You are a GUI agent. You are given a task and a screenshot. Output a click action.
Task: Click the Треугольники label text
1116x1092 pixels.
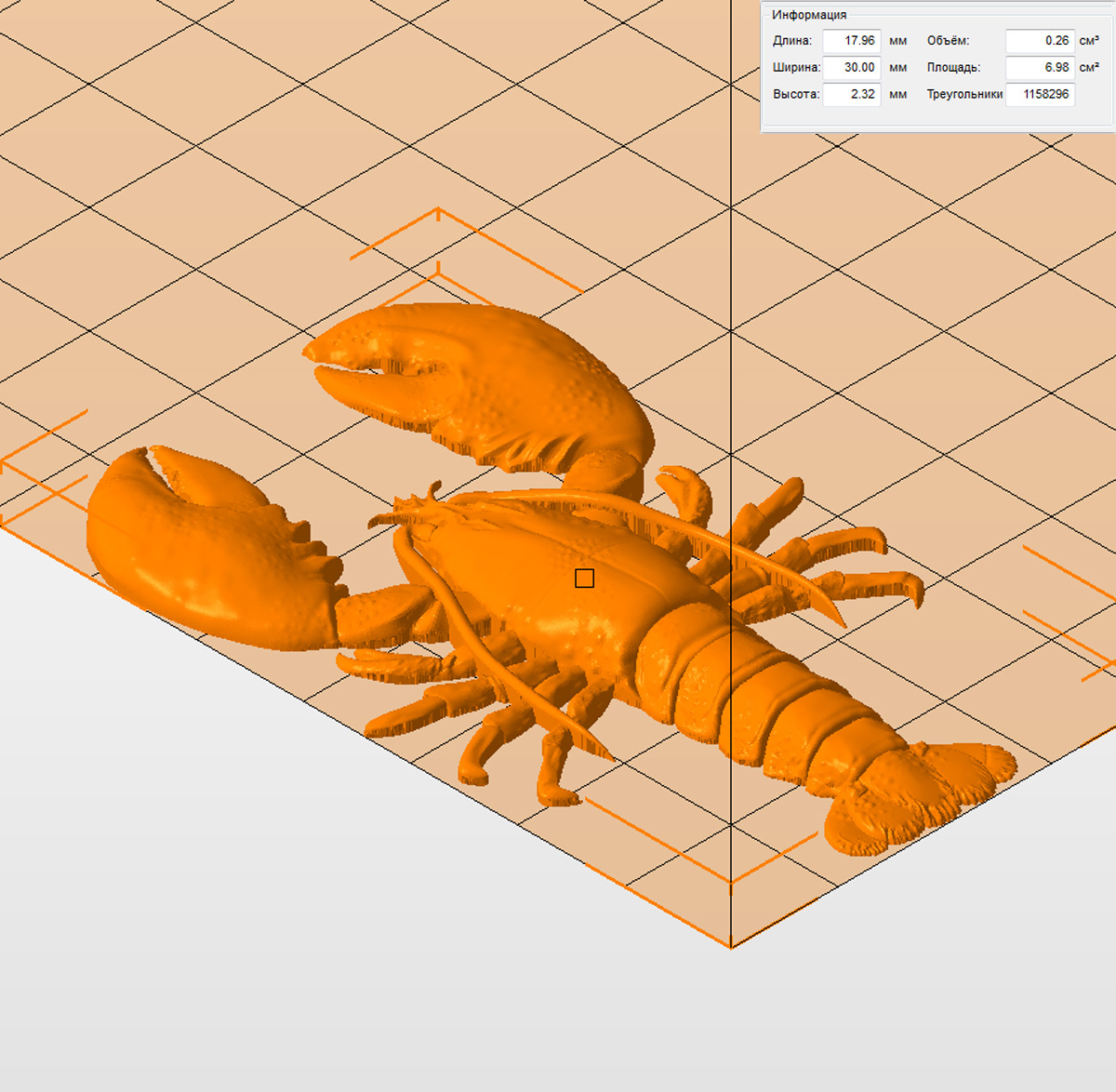tap(963, 94)
